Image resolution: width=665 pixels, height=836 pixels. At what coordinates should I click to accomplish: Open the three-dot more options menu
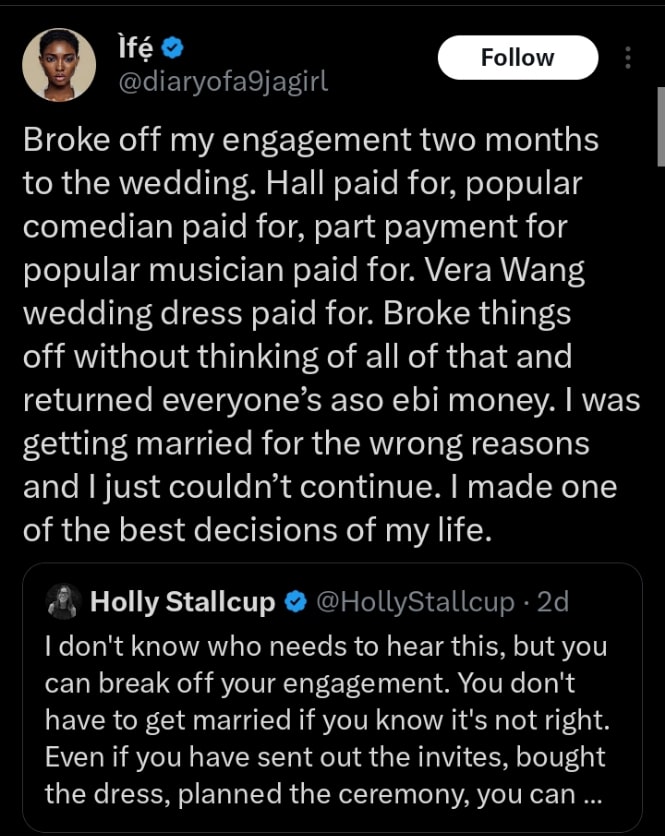(628, 57)
